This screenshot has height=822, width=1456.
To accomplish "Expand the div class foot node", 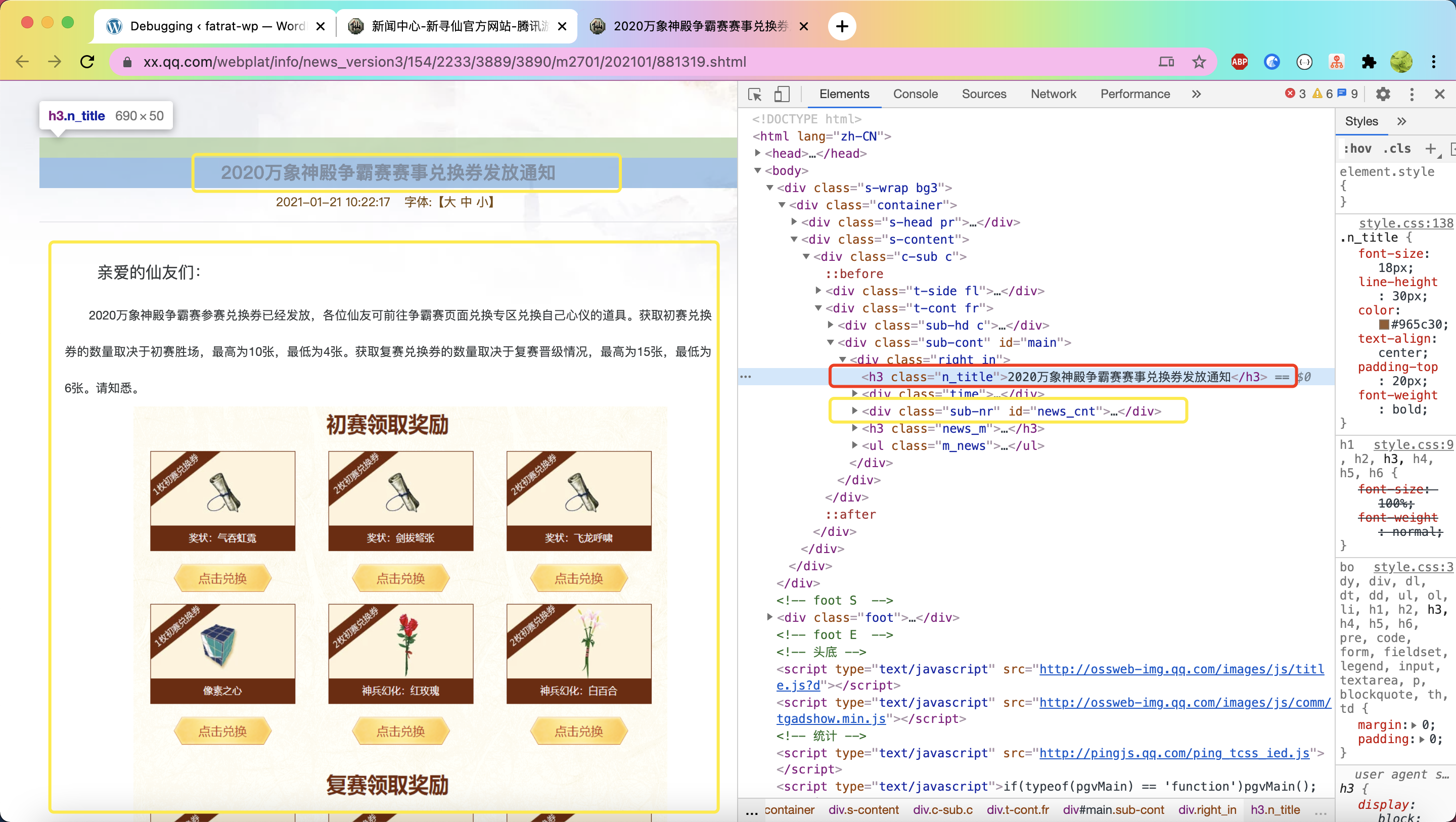I will (x=770, y=617).
